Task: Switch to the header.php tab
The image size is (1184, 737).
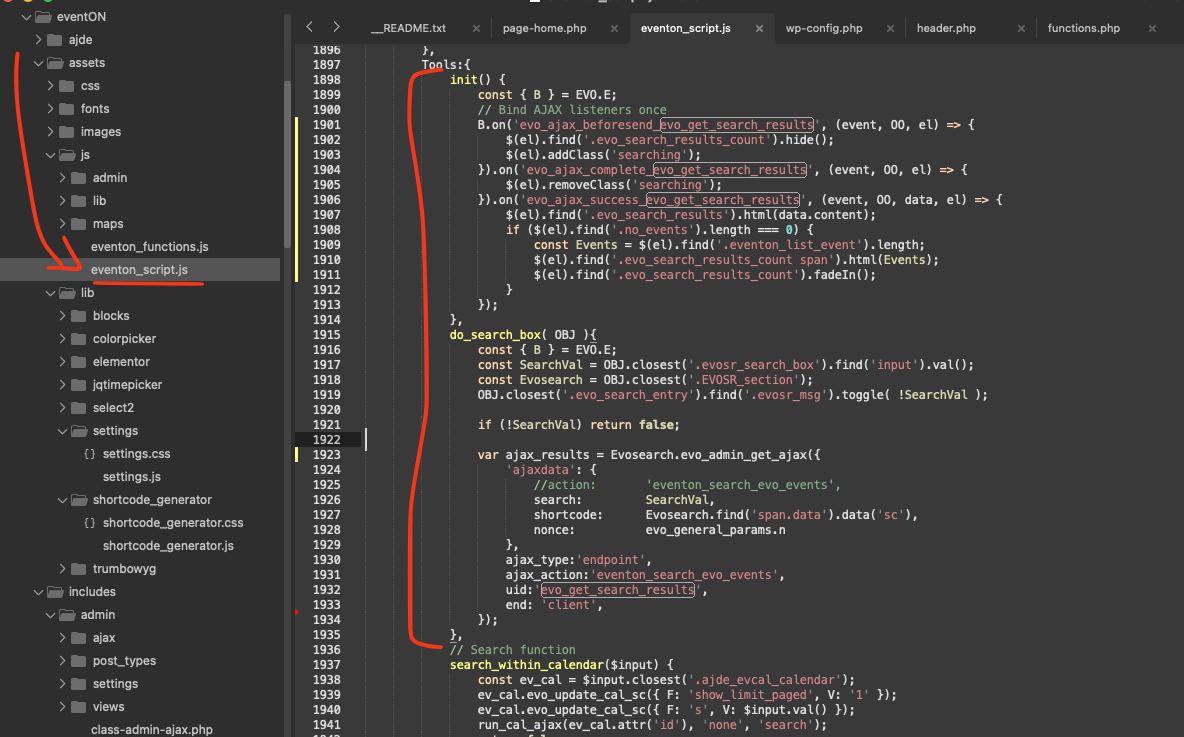Action: pos(945,28)
